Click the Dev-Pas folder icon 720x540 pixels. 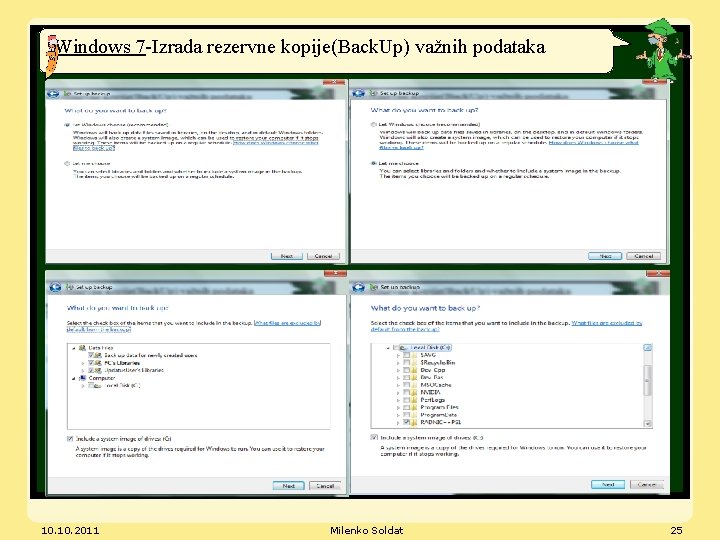point(414,377)
